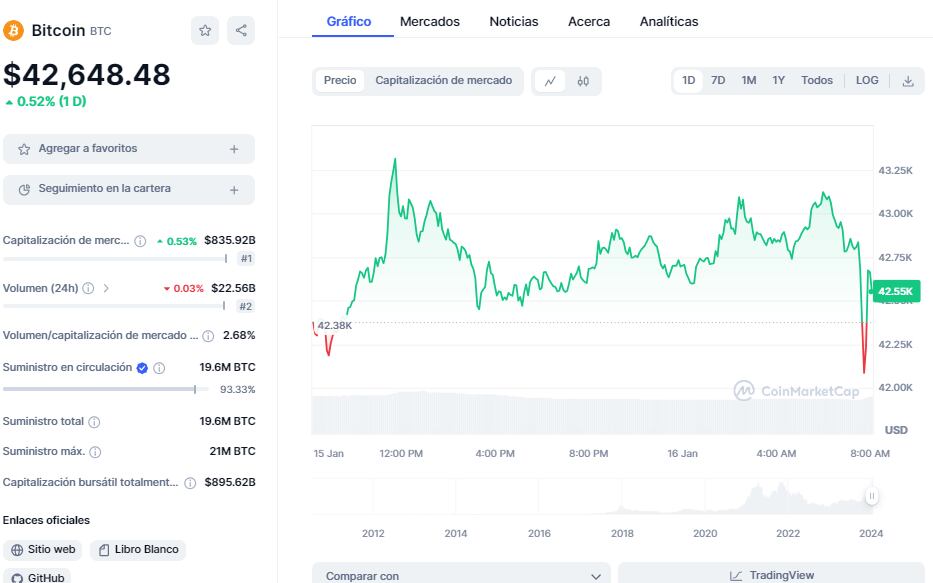Download the chart with export icon
This screenshot has width=933, height=583.
coord(909,80)
